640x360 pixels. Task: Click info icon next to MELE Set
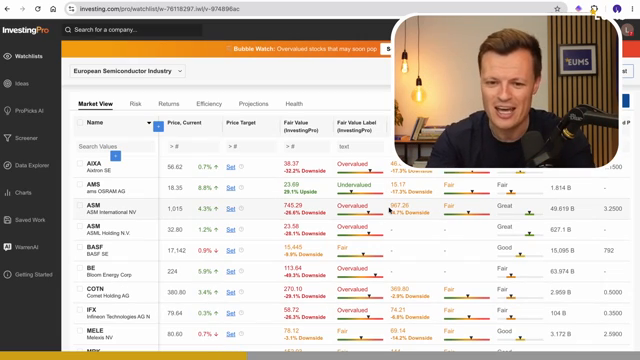[x=241, y=333]
